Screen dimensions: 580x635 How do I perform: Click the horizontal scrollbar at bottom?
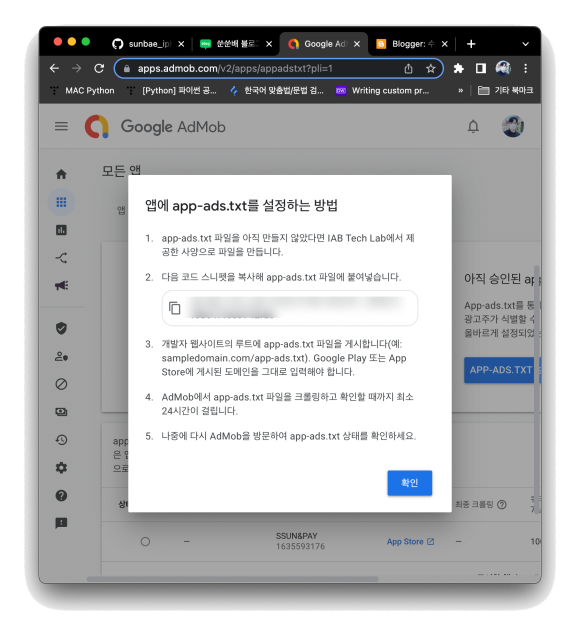click(232, 579)
